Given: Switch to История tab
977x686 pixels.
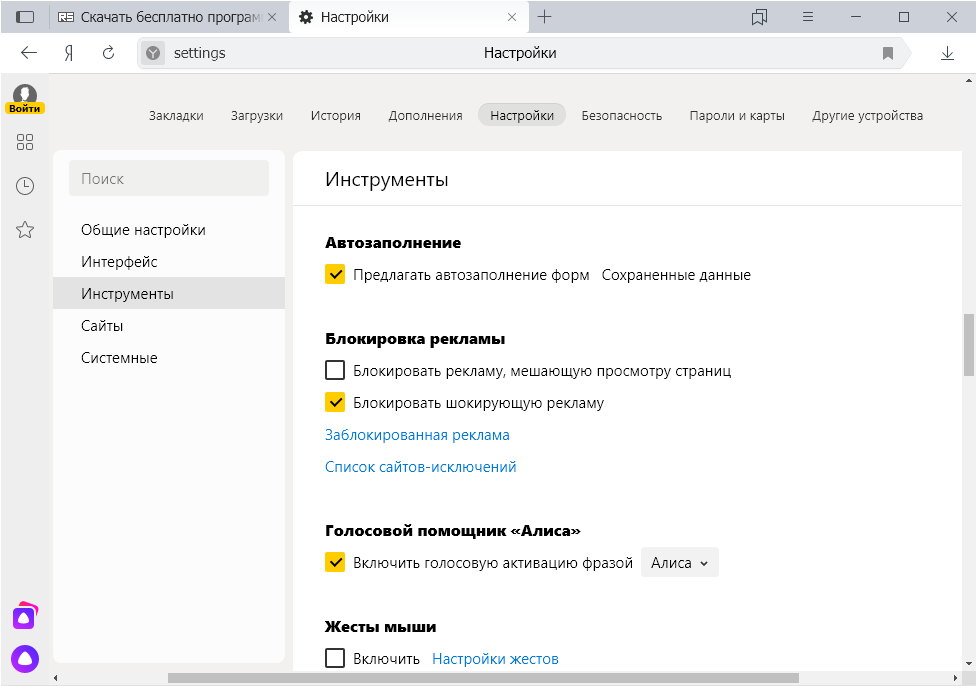Looking at the screenshot, I should (x=335, y=115).
